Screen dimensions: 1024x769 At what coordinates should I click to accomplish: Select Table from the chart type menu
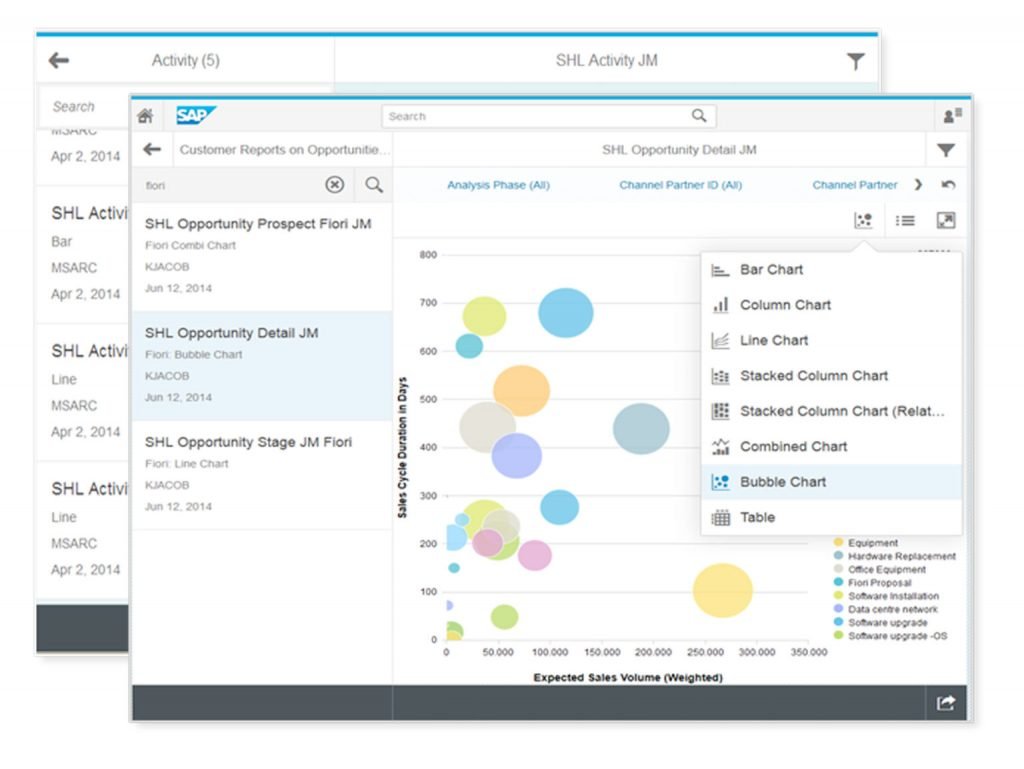(758, 517)
